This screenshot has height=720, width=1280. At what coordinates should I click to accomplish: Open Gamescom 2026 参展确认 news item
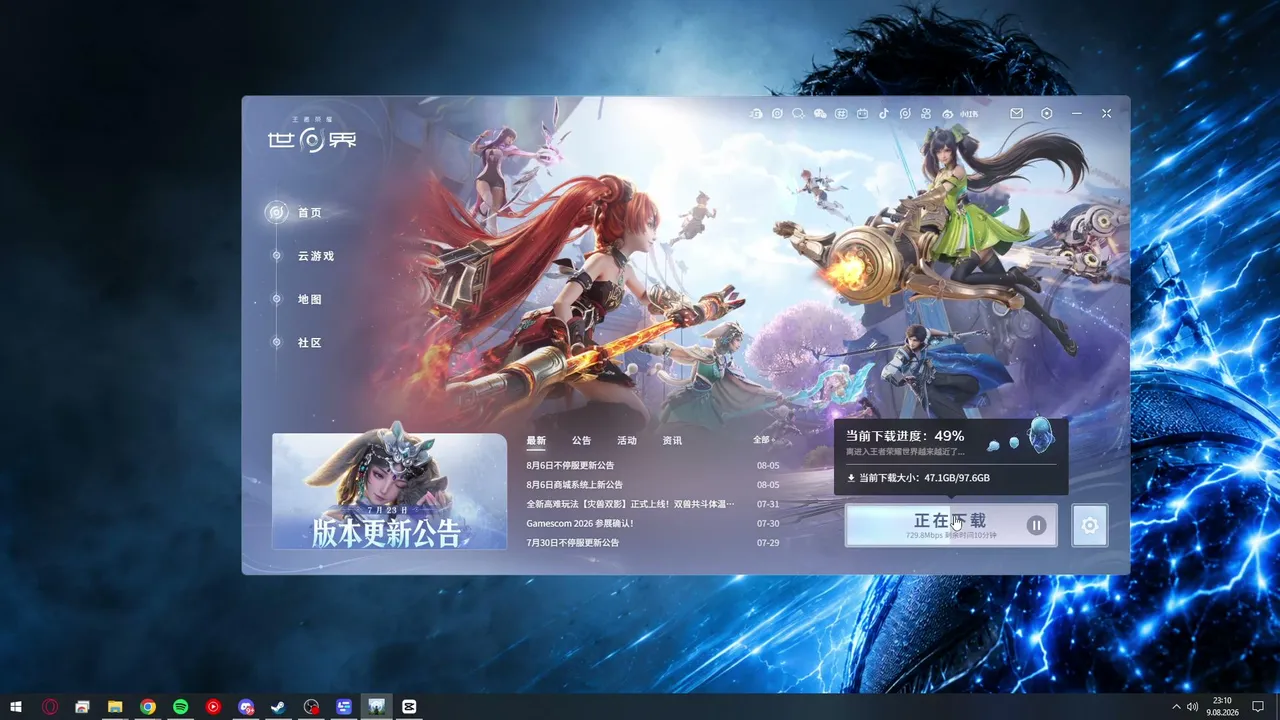(580, 523)
